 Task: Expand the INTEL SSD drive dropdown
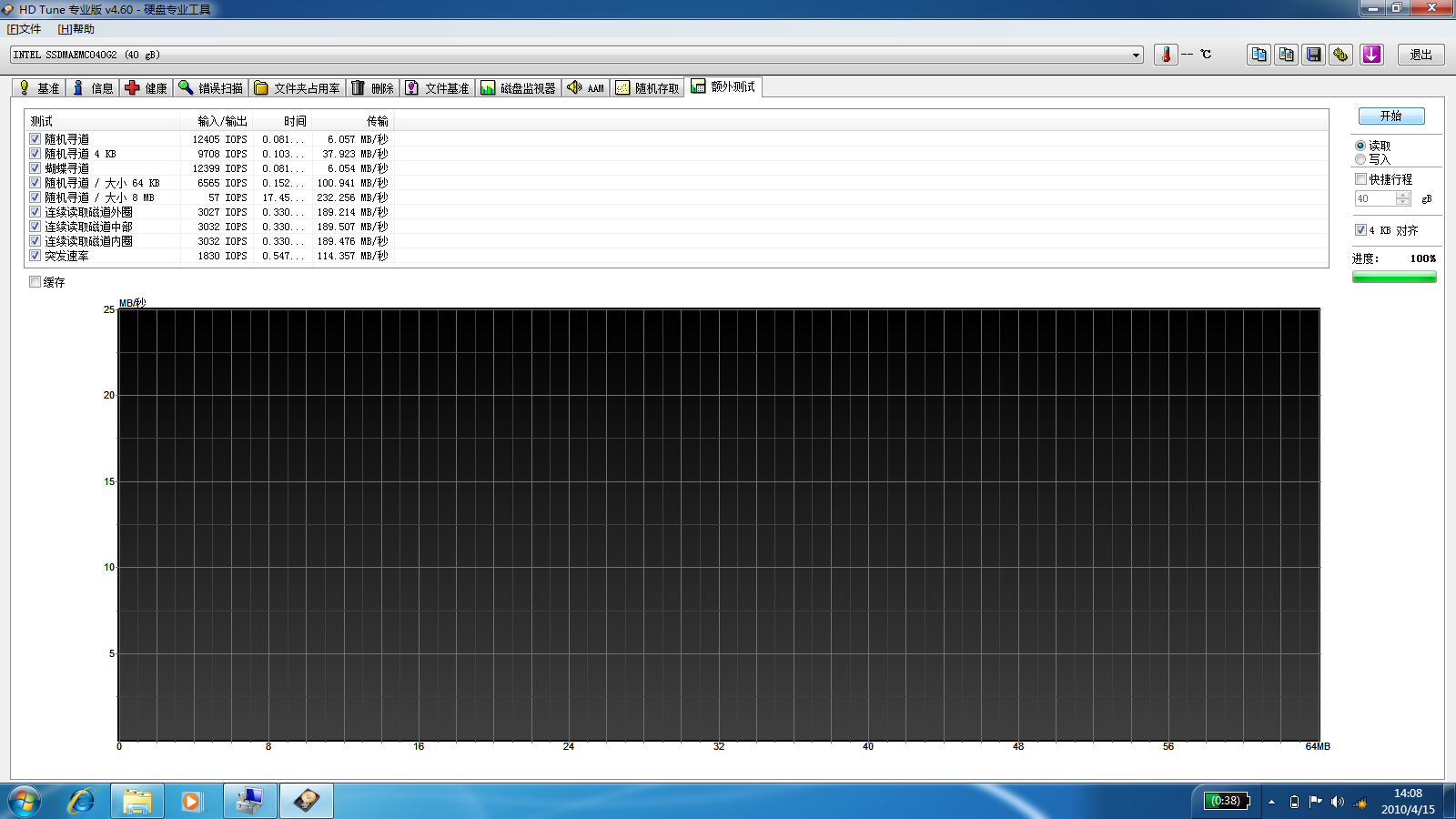(1136, 55)
